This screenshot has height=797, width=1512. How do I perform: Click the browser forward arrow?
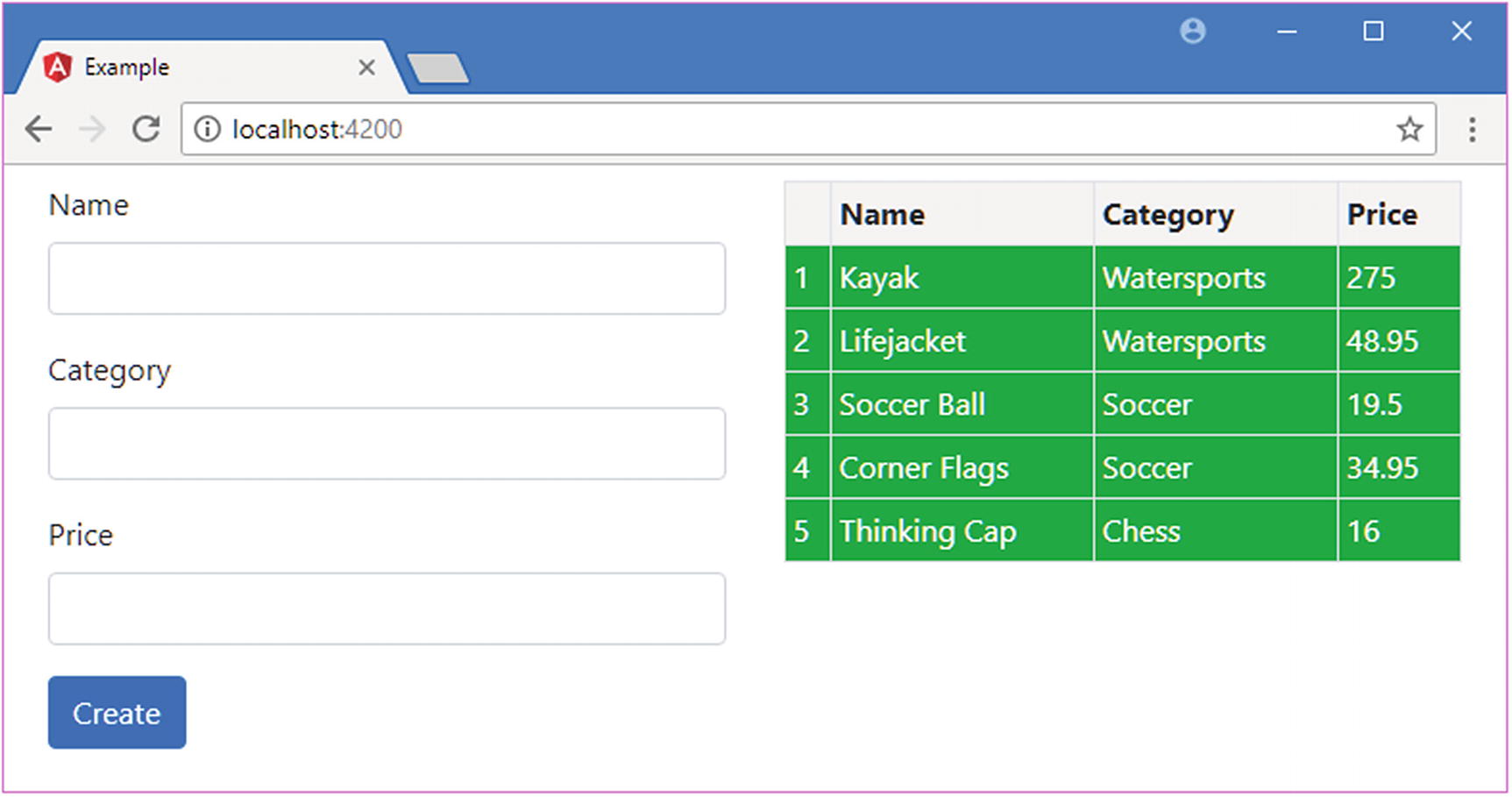coord(91,130)
